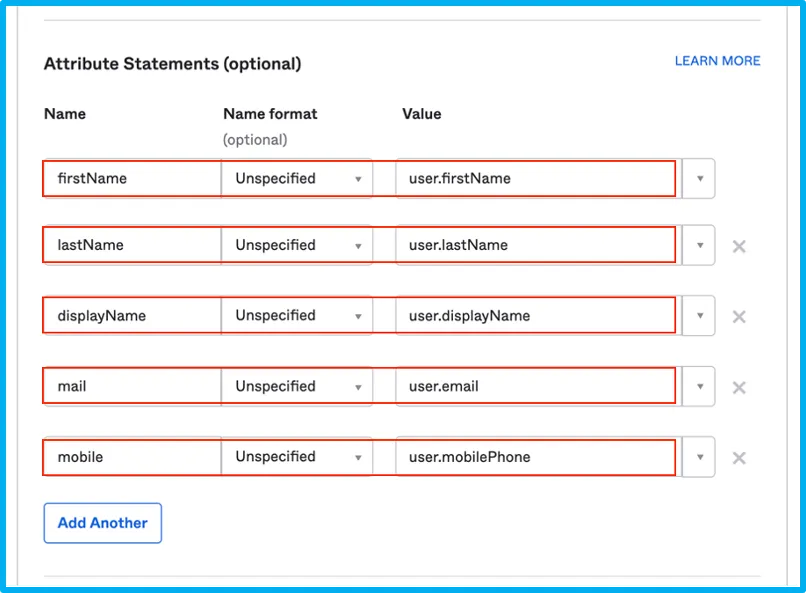
Task: Open Name format dropdown for lastName
Action: point(297,245)
